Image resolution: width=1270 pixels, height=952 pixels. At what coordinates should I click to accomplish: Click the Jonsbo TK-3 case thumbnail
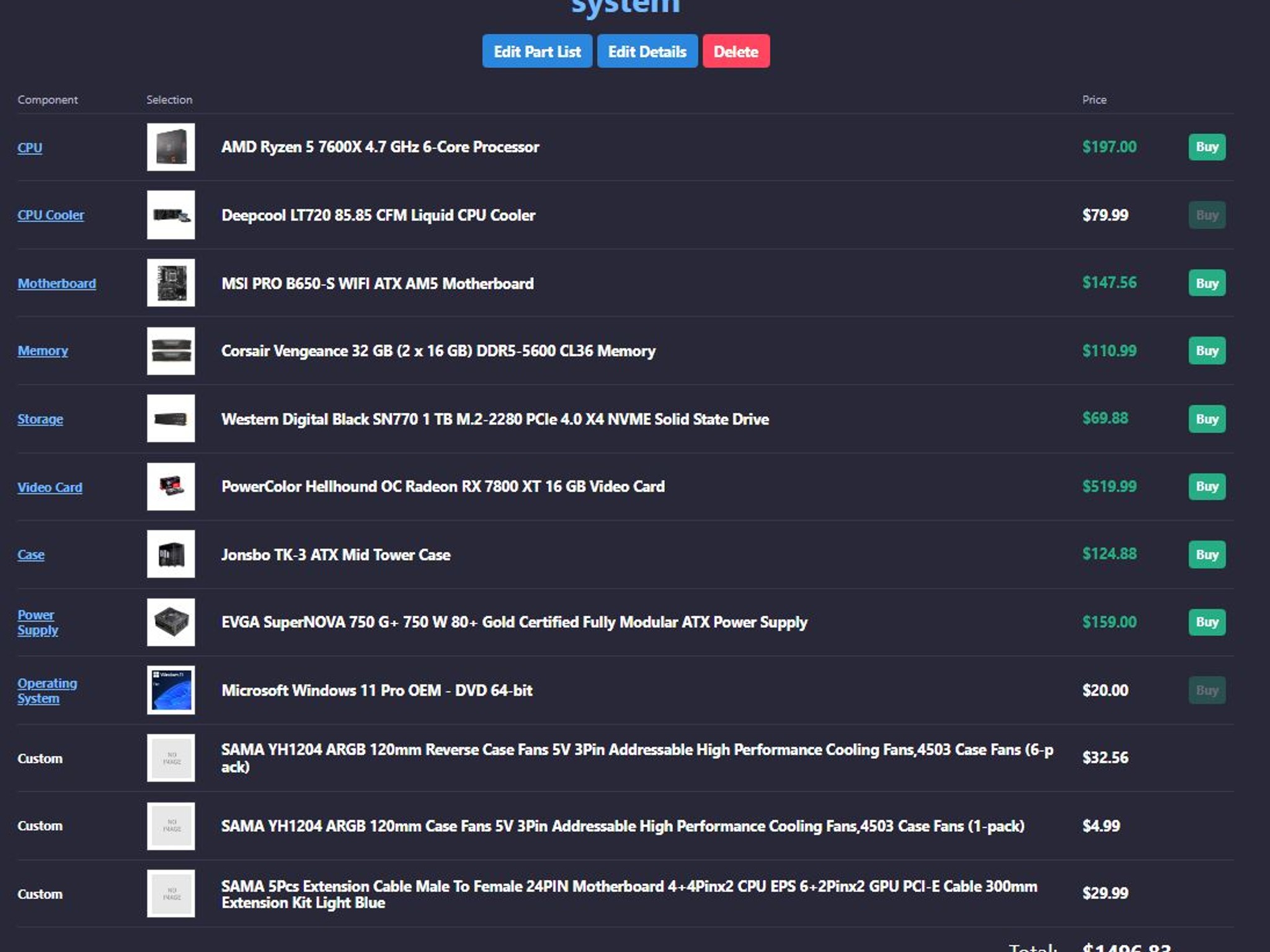coord(171,554)
